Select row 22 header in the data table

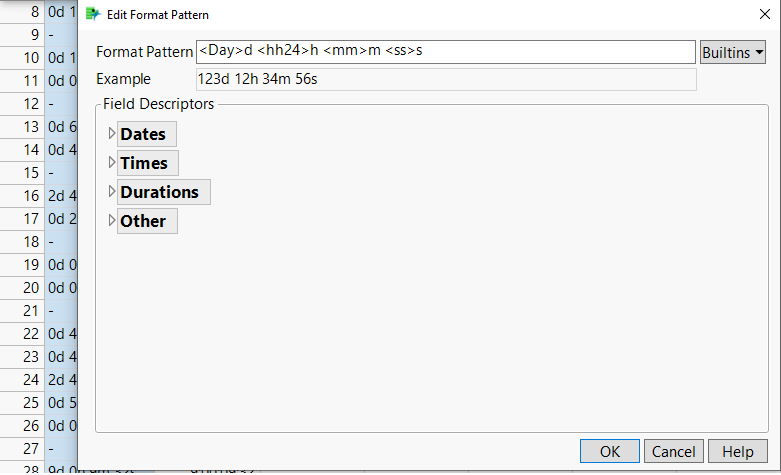[x=30, y=333]
